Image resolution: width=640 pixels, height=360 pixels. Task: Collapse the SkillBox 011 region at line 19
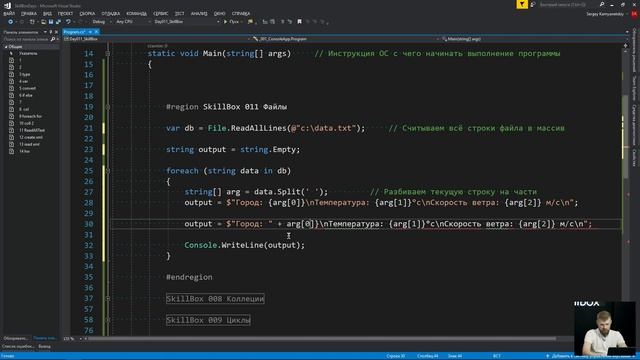pyautogui.click(x=108, y=107)
